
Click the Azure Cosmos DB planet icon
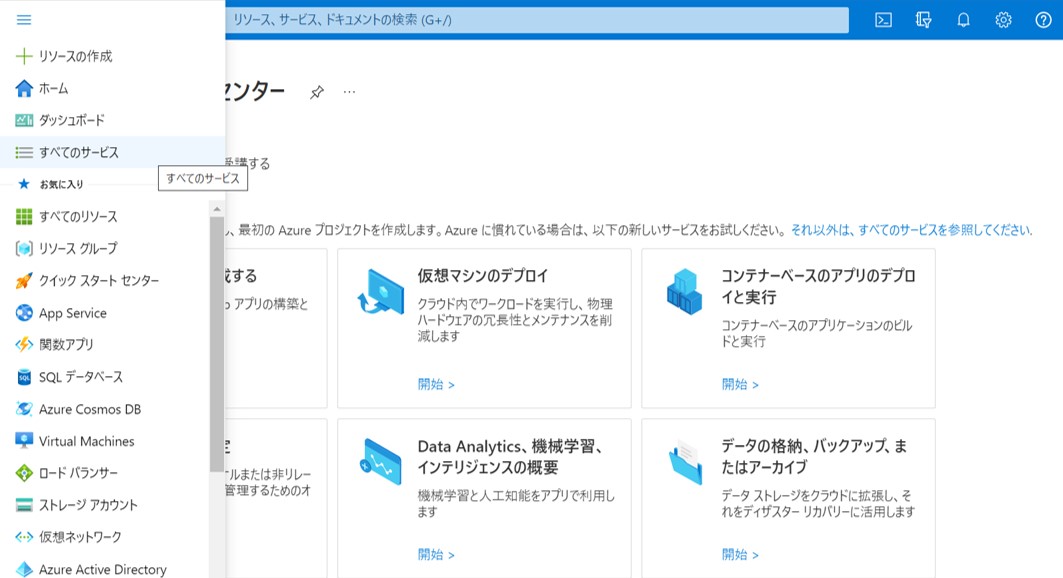pyautogui.click(x=24, y=409)
